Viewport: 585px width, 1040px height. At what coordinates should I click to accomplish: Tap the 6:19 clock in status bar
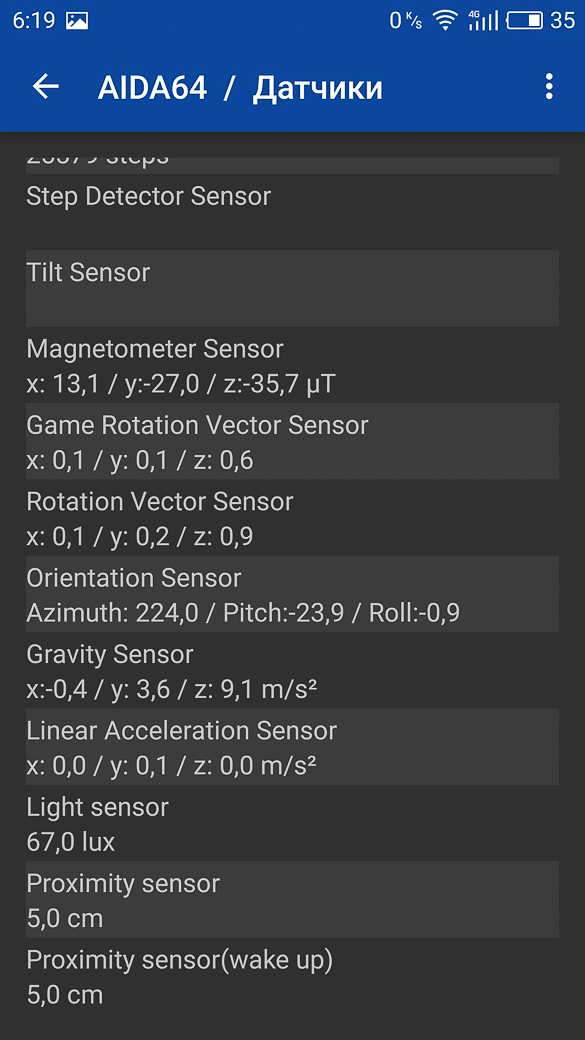click(33, 21)
